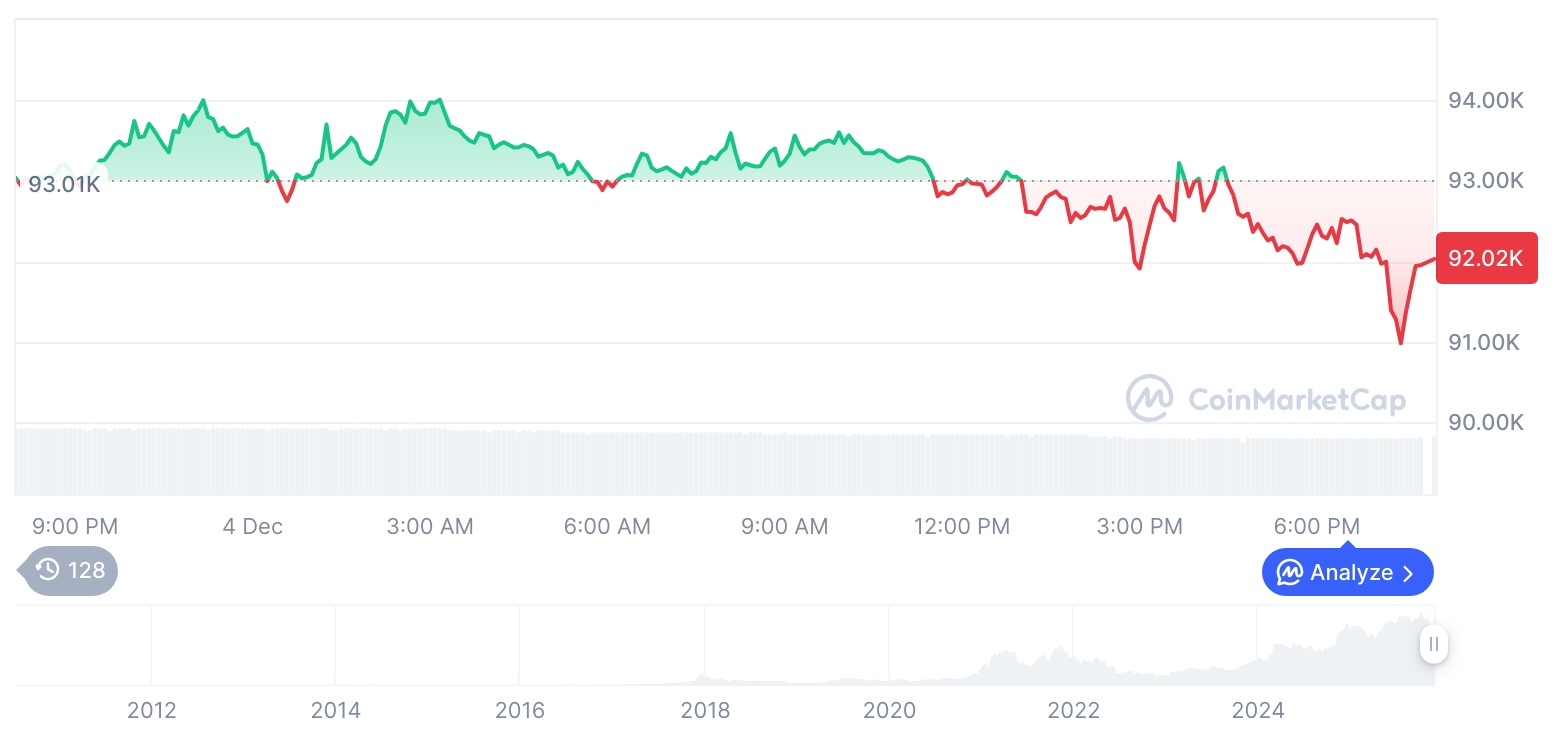Screen dimensions: 1566x732
Task: Click the 4 Dec date label on the axis
Action: 252,526
